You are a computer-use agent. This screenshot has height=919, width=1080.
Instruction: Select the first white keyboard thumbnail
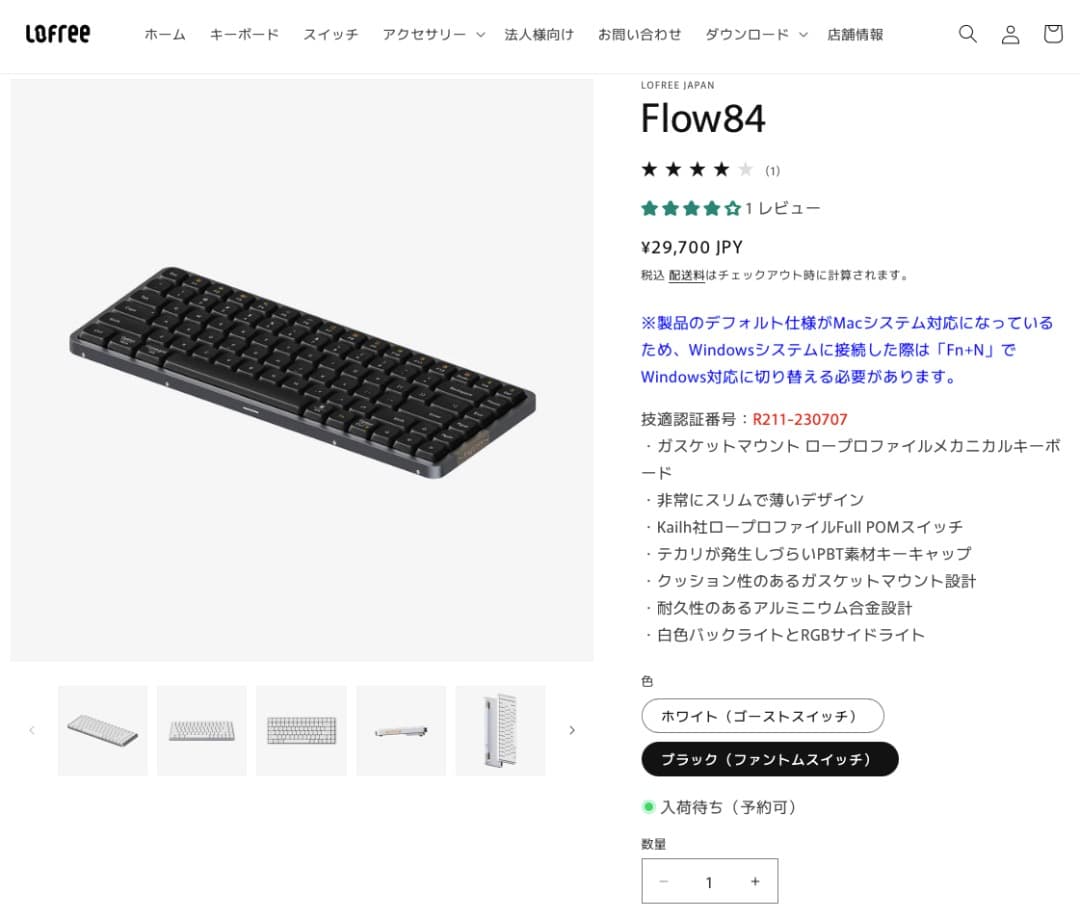101,730
